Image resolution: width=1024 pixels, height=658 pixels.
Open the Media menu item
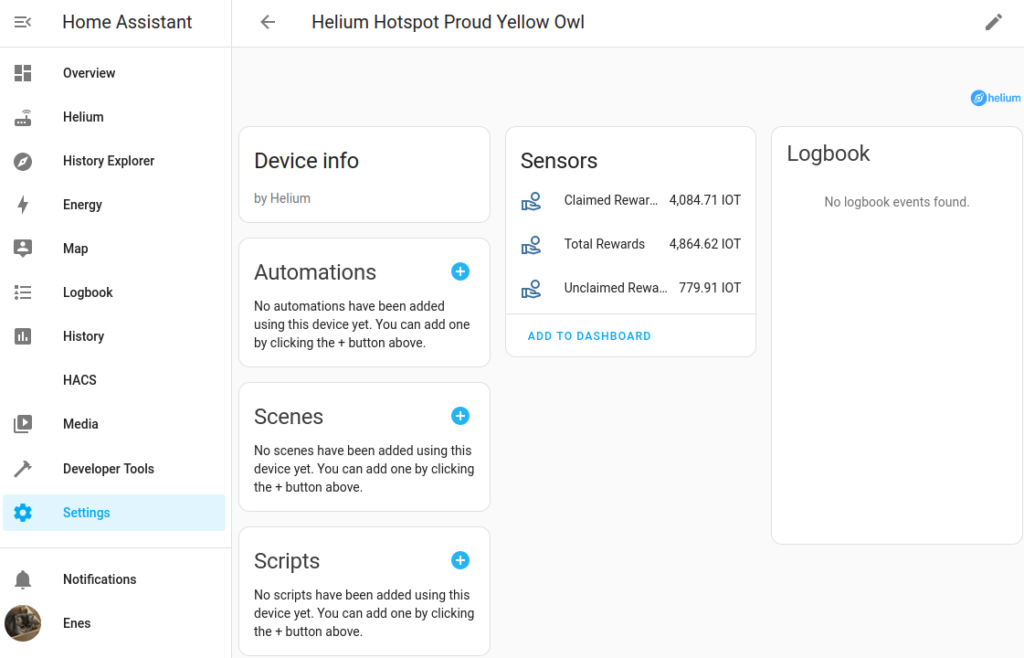coord(115,424)
